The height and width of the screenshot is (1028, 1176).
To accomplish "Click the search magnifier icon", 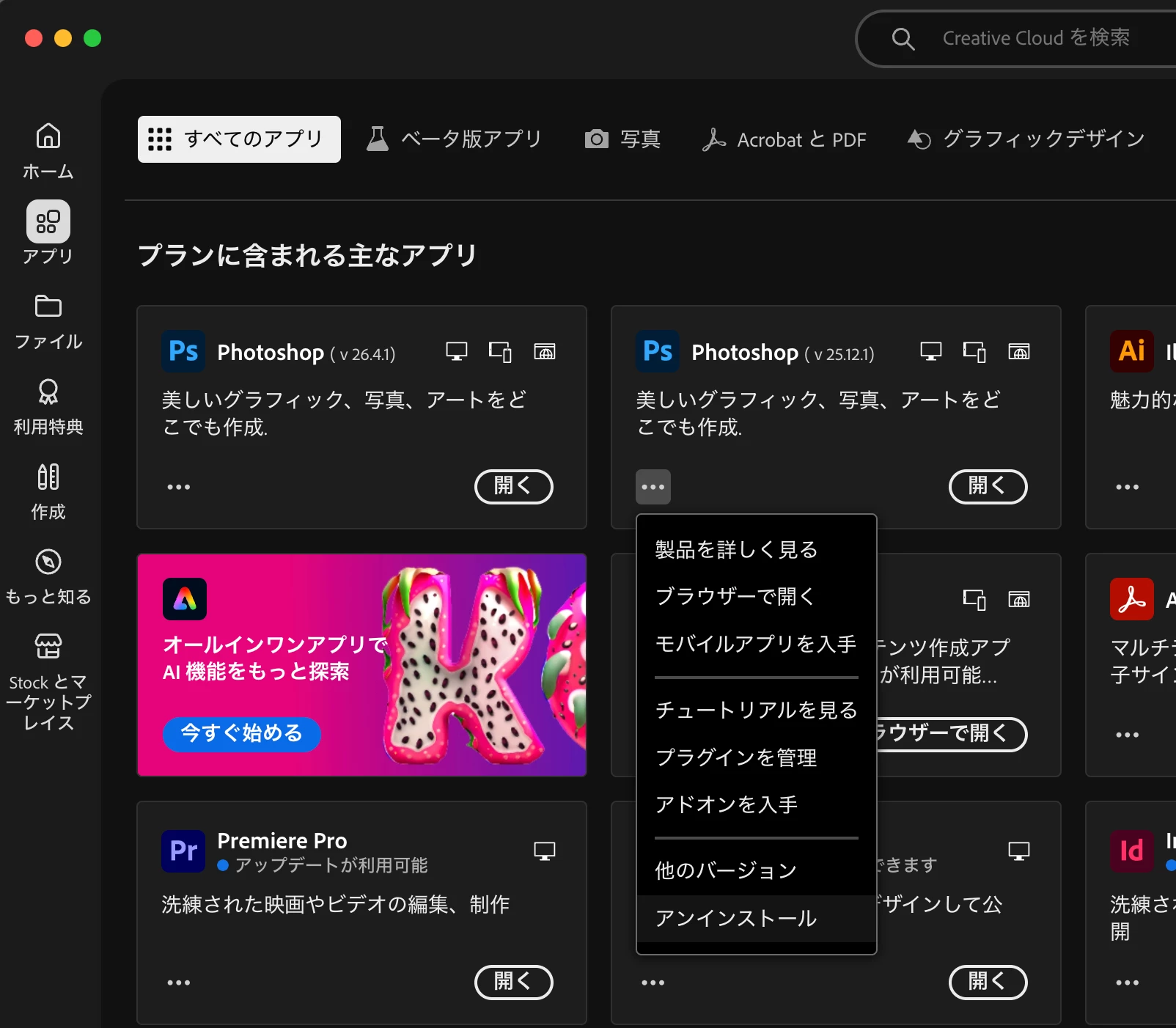I will tap(903, 39).
